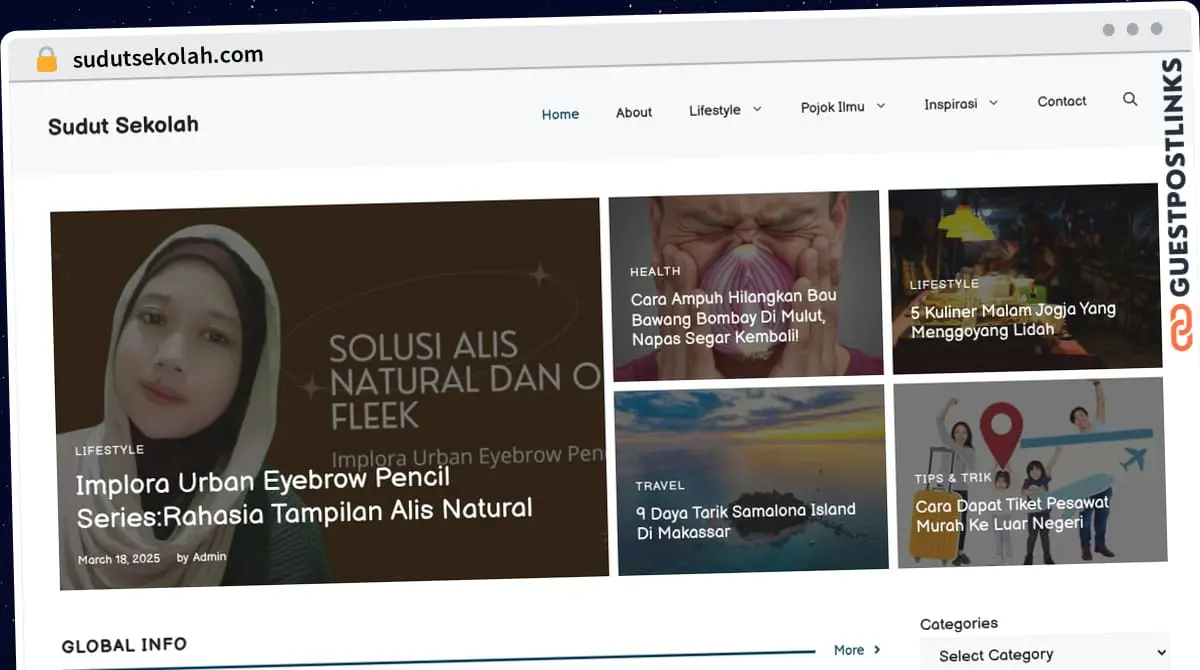Viewport: 1200px width, 670px height.
Task: Click LIFESTYLE label on Kuliner Jogja post
Action: click(944, 284)
